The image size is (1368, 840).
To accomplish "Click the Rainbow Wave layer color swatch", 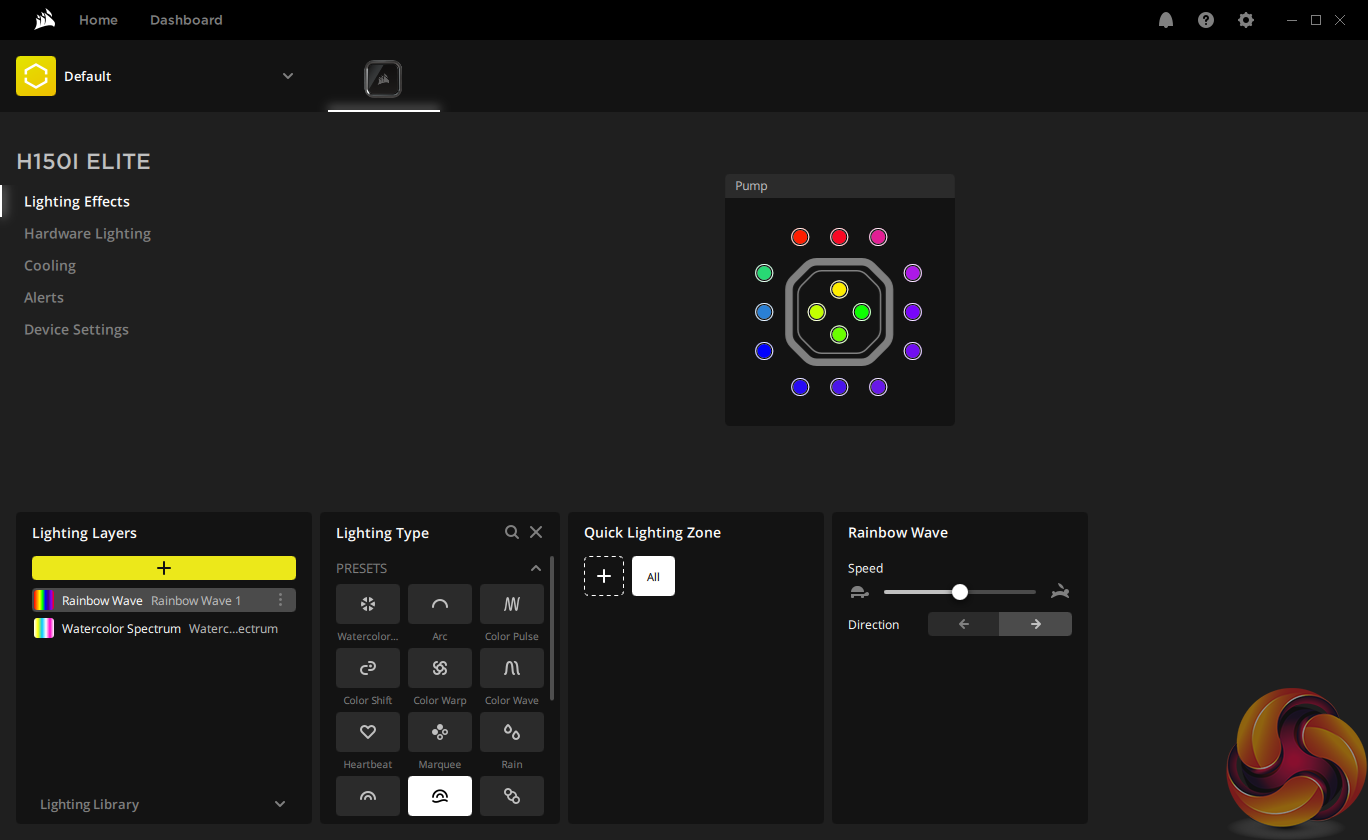I will click(x=44, y=600).
